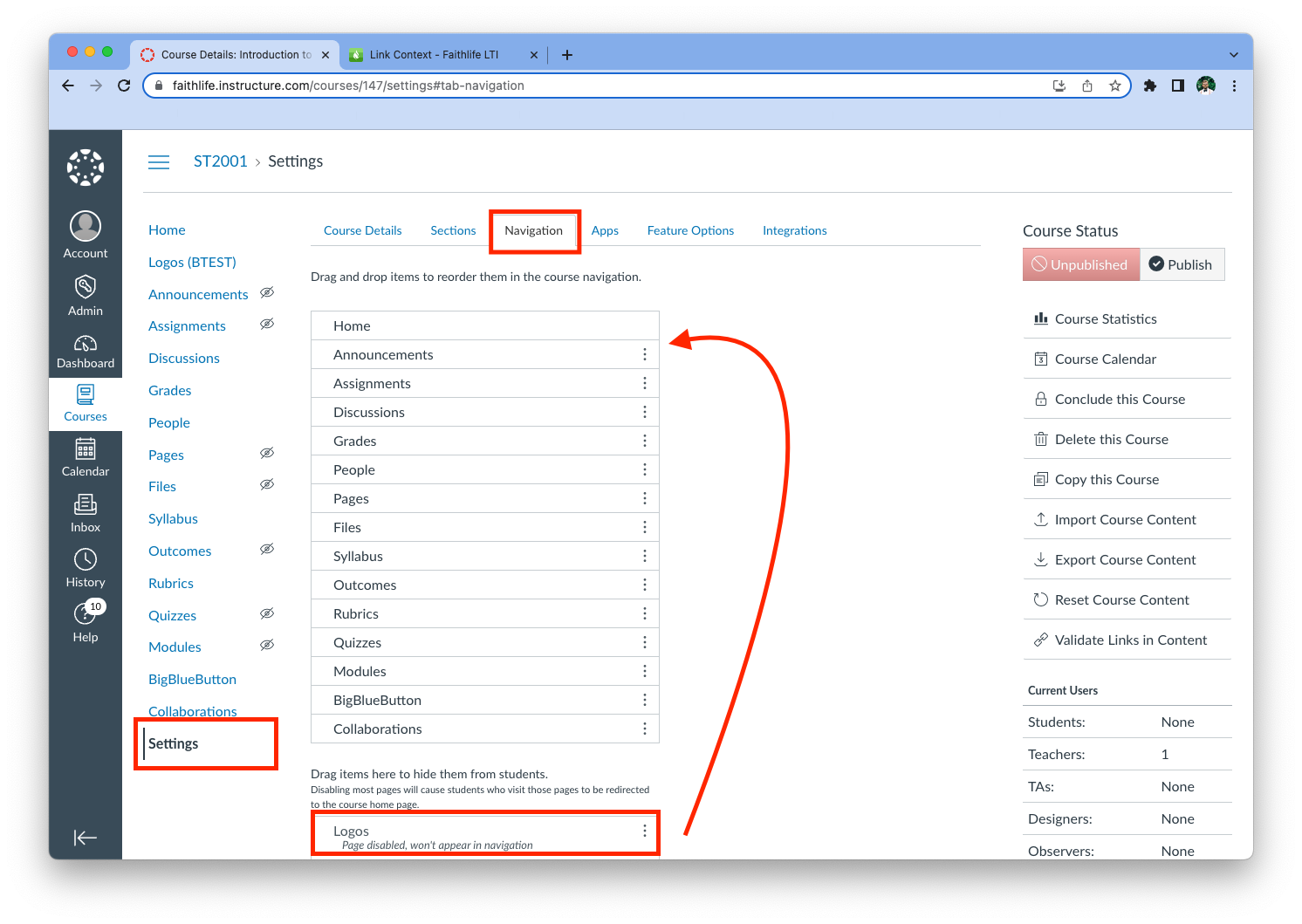Switch to the Course Details tab
1302x924 pixels.
click(x=363, y=230)
